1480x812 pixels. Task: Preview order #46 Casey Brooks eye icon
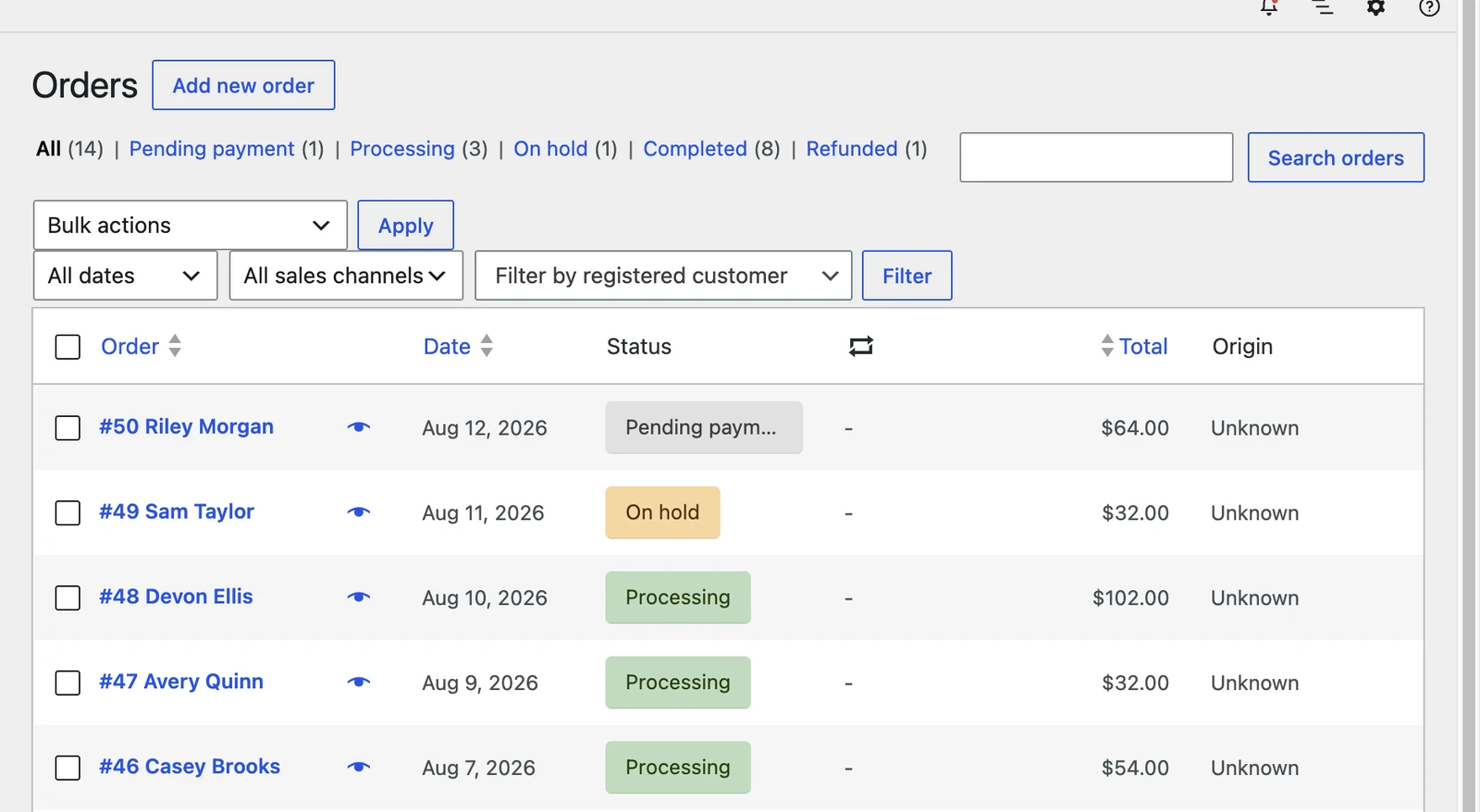(x=359, y=768)
